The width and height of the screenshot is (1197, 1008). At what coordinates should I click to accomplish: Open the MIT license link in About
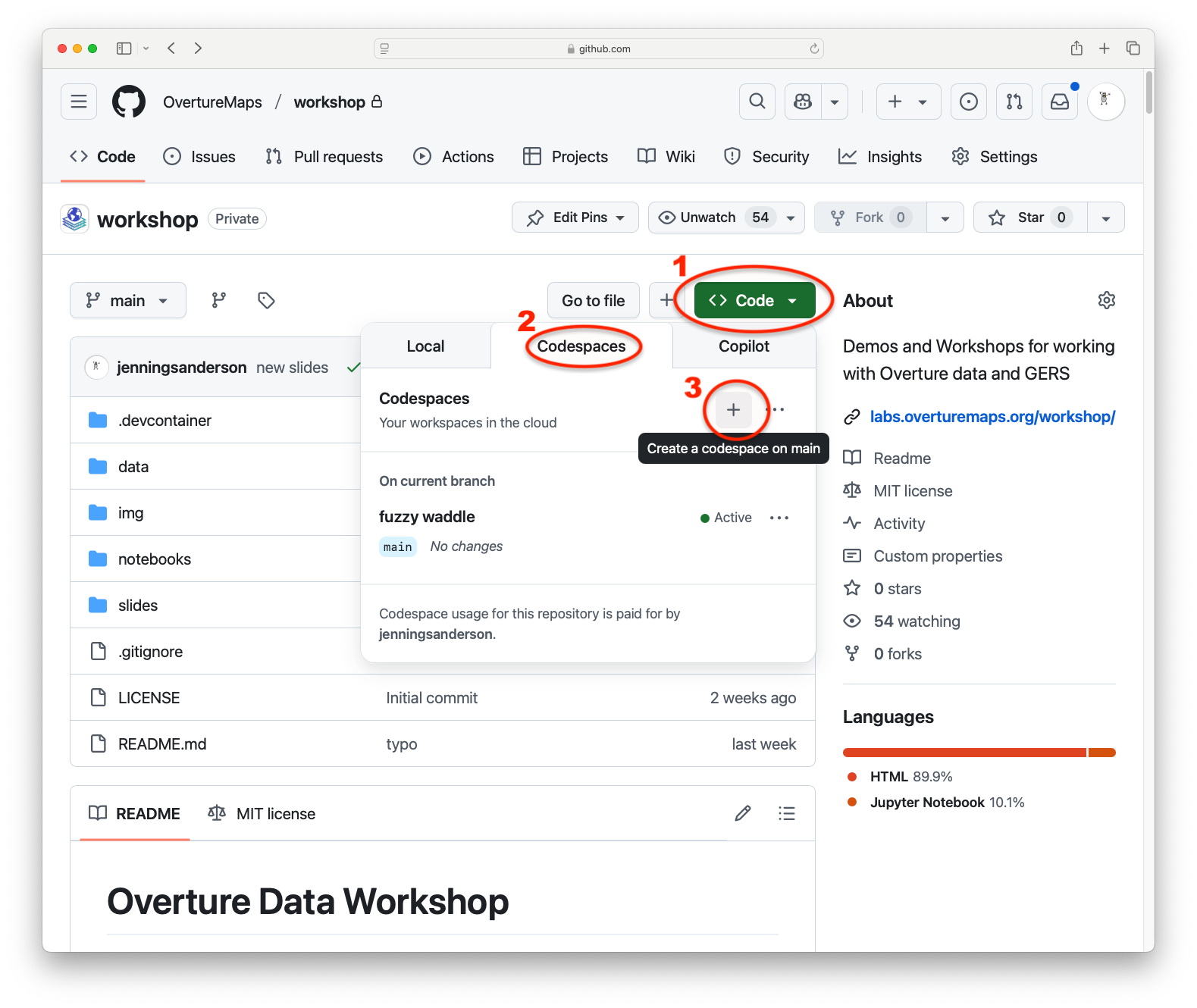tap(913, 491)
